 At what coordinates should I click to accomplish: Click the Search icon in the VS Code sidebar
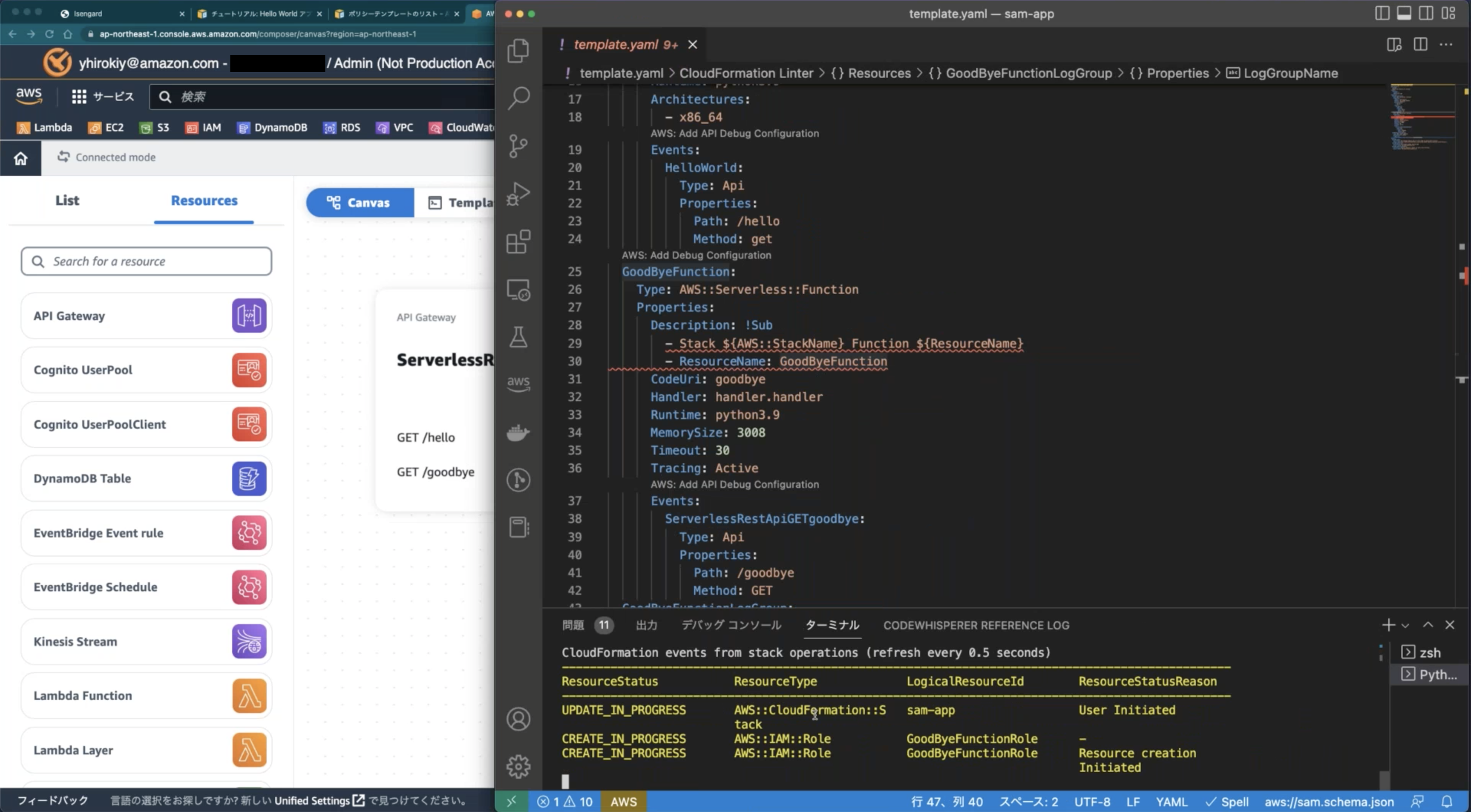tap(518, 98)
